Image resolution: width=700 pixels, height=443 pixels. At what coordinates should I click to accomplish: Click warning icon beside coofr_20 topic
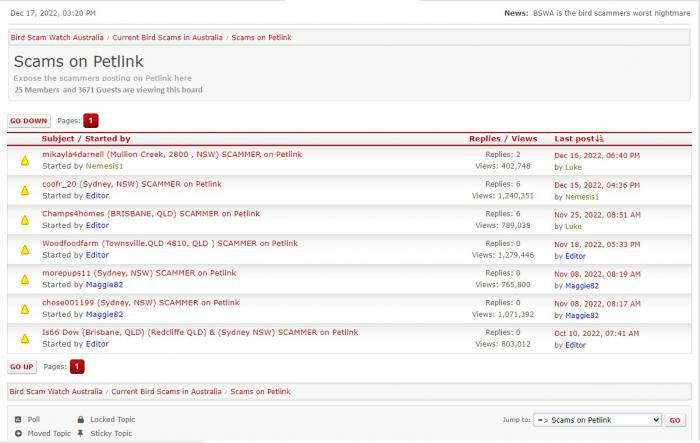pyautogui.click(x=25, y=190)
